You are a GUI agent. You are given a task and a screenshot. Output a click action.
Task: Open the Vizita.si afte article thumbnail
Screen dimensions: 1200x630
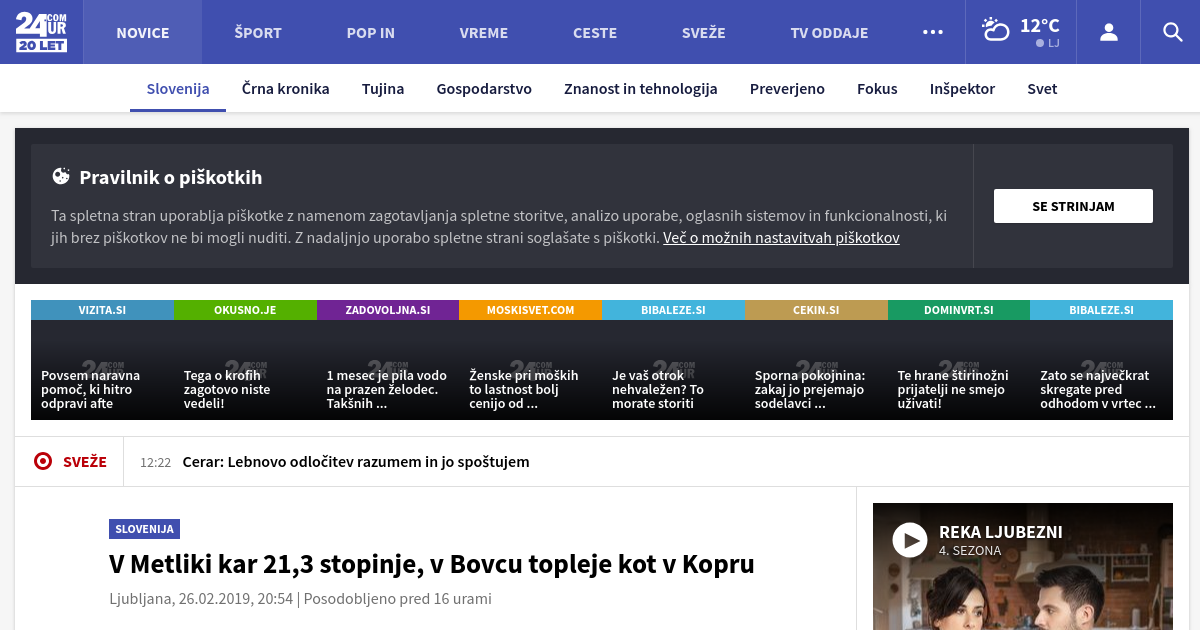tap(102, 369)
